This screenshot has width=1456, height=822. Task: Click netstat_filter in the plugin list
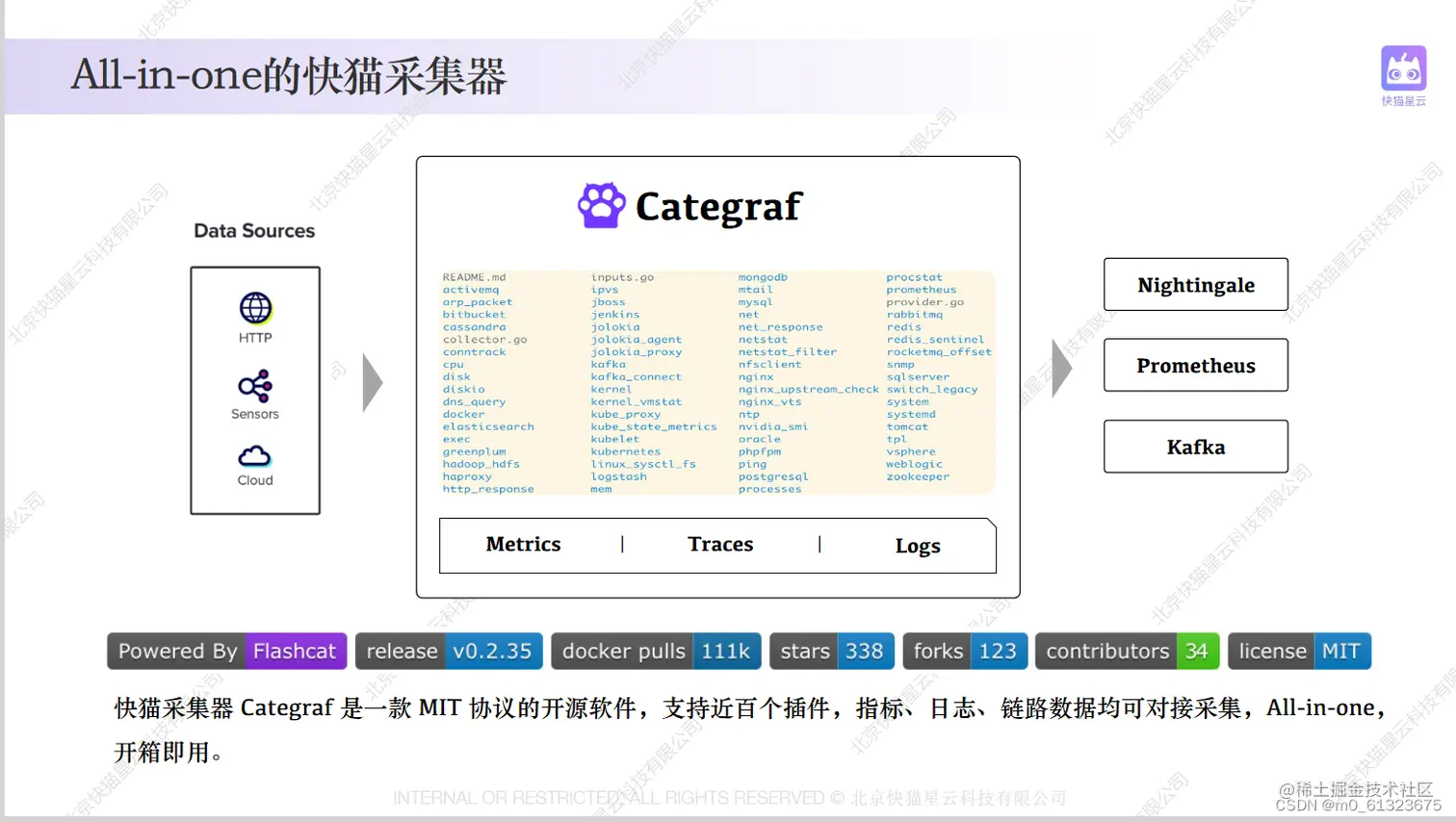point(788,352)
